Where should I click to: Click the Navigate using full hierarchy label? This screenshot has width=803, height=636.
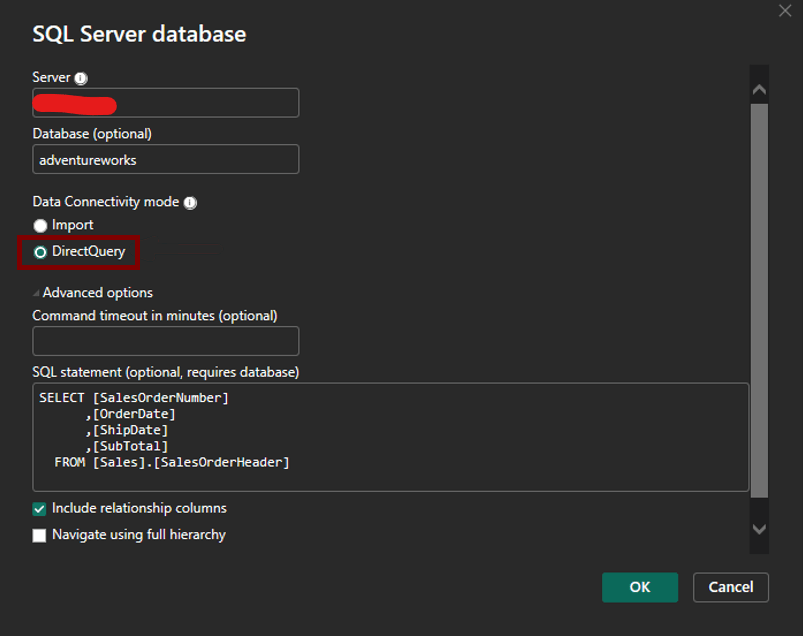pyautogui.click(x=139, y=535)
